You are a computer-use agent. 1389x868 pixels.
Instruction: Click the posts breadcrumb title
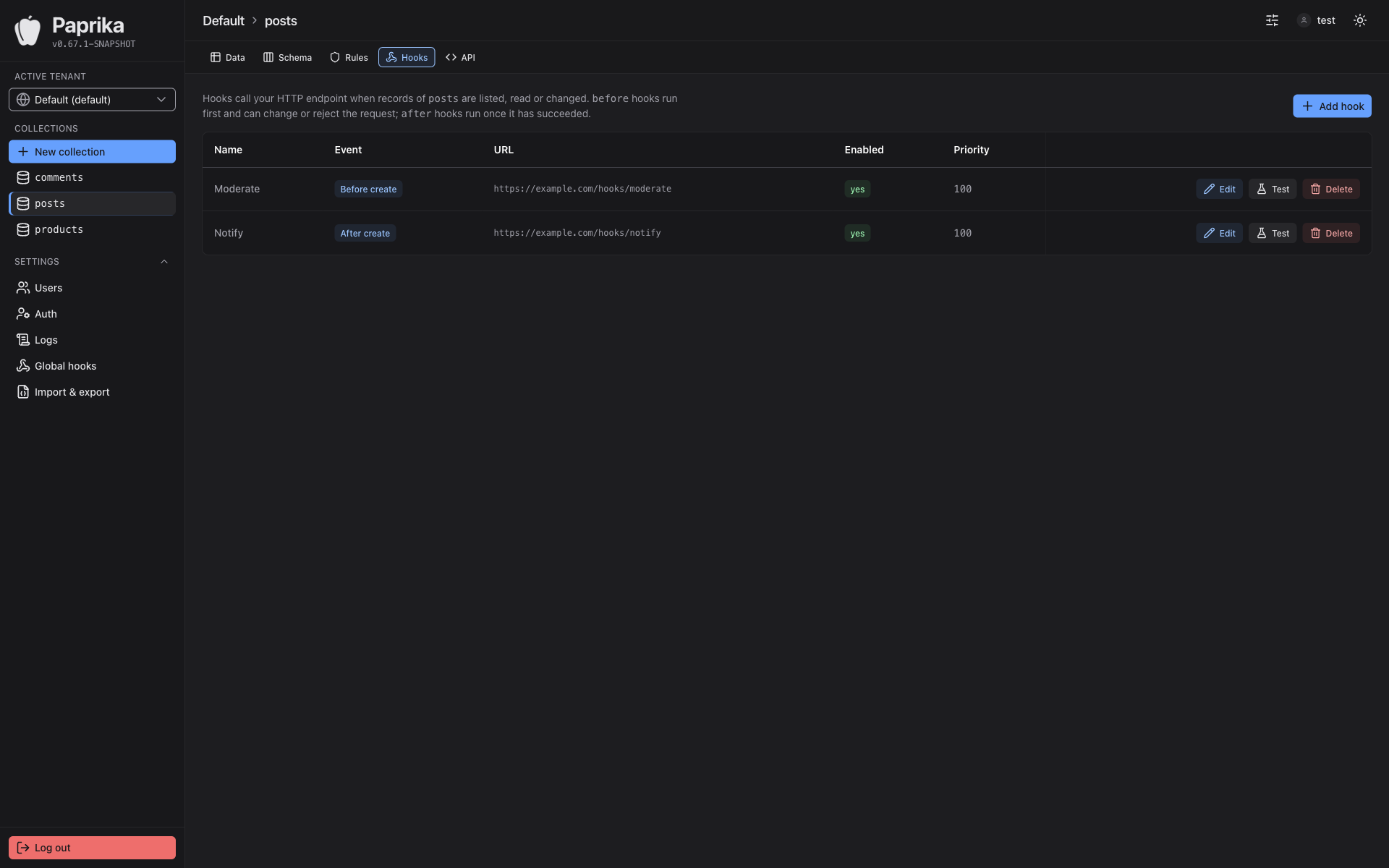(281, 21)
